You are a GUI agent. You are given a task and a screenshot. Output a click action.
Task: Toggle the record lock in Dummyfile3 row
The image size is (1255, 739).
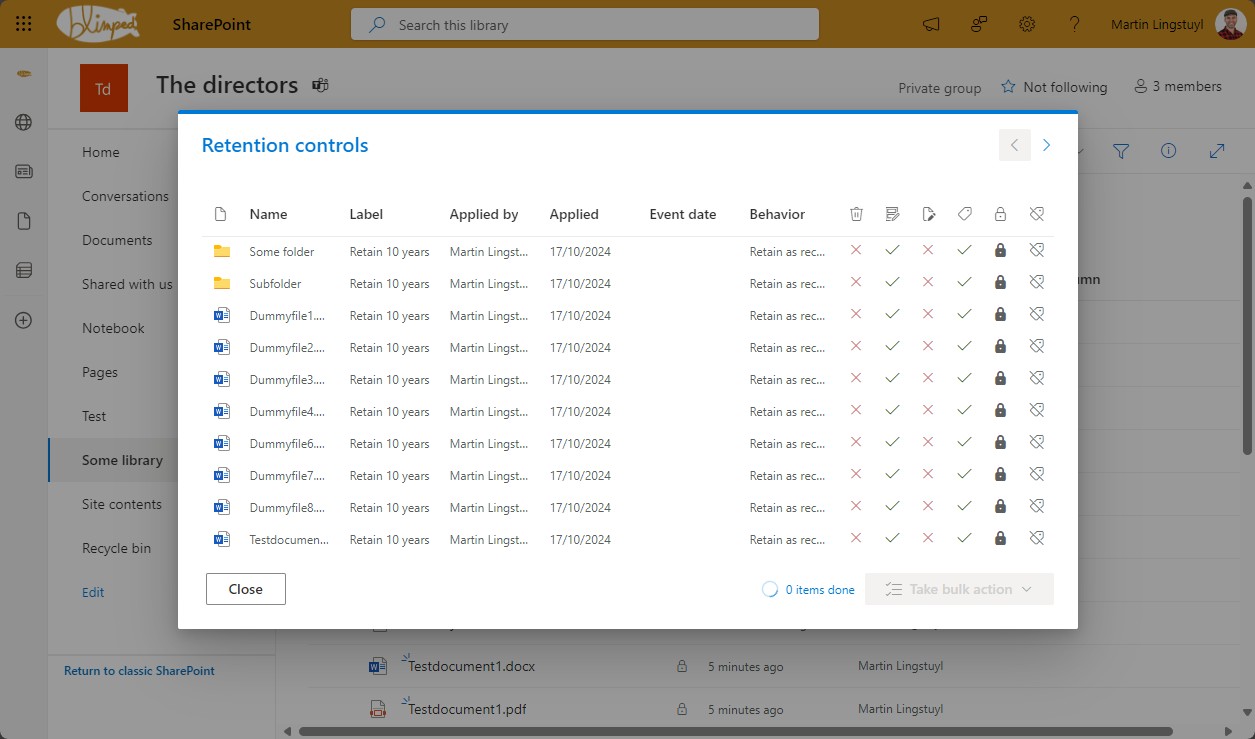(x=1000, y=379)
